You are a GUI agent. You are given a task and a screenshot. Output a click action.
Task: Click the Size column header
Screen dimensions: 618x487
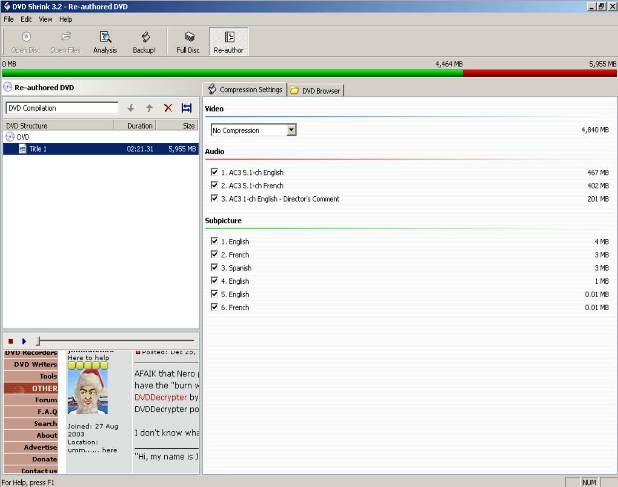click(x=177, y=126)
